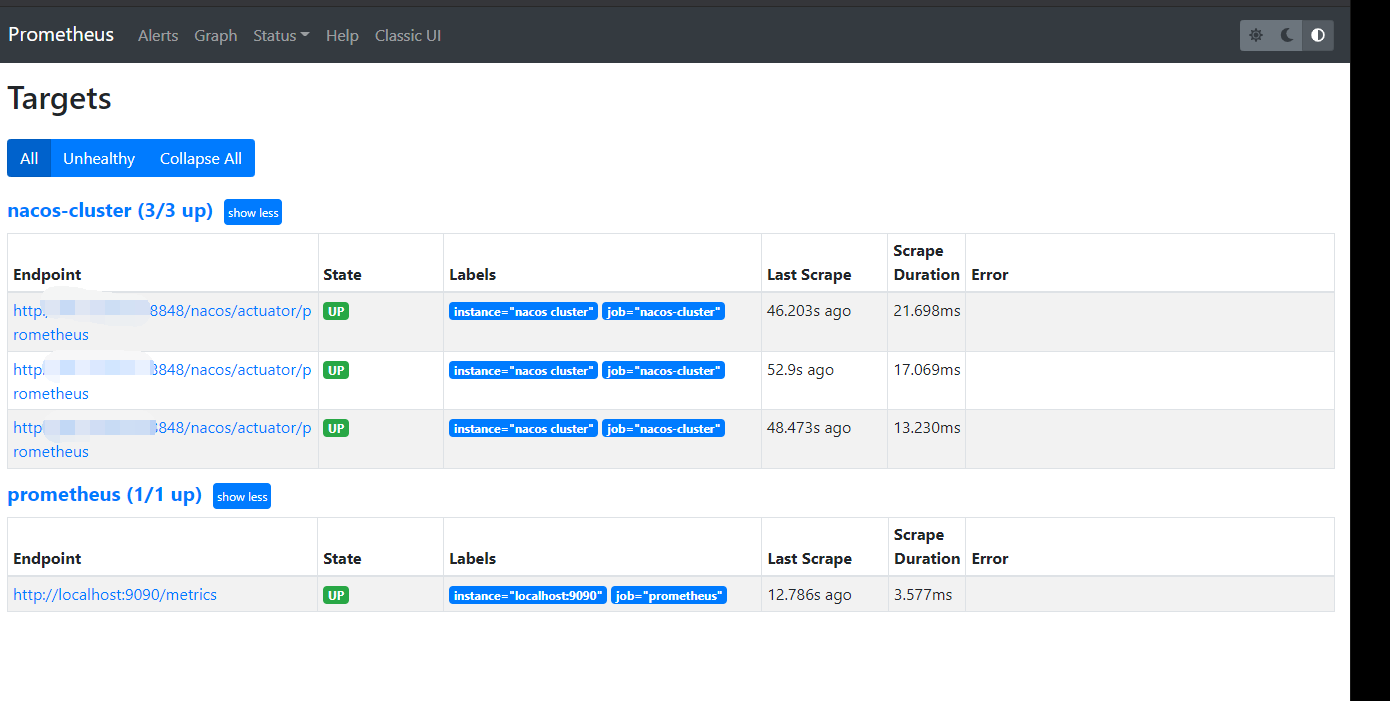The height and width of the screenshot is (701, 1390).
Task: Open the prometheus (1/1 up) heading
Action: pos(104,494)
